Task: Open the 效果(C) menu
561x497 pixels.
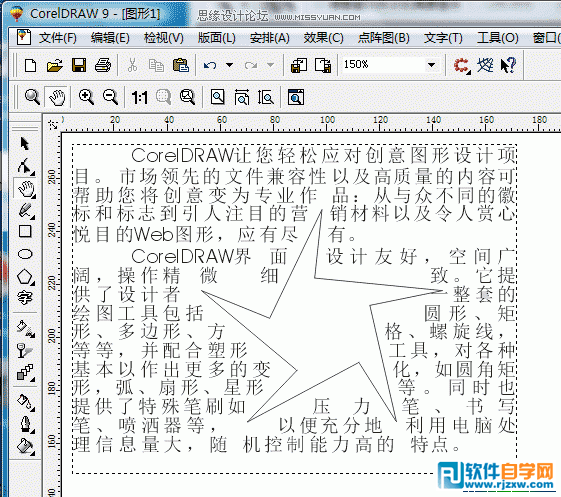Action: [x=323, y=38]
